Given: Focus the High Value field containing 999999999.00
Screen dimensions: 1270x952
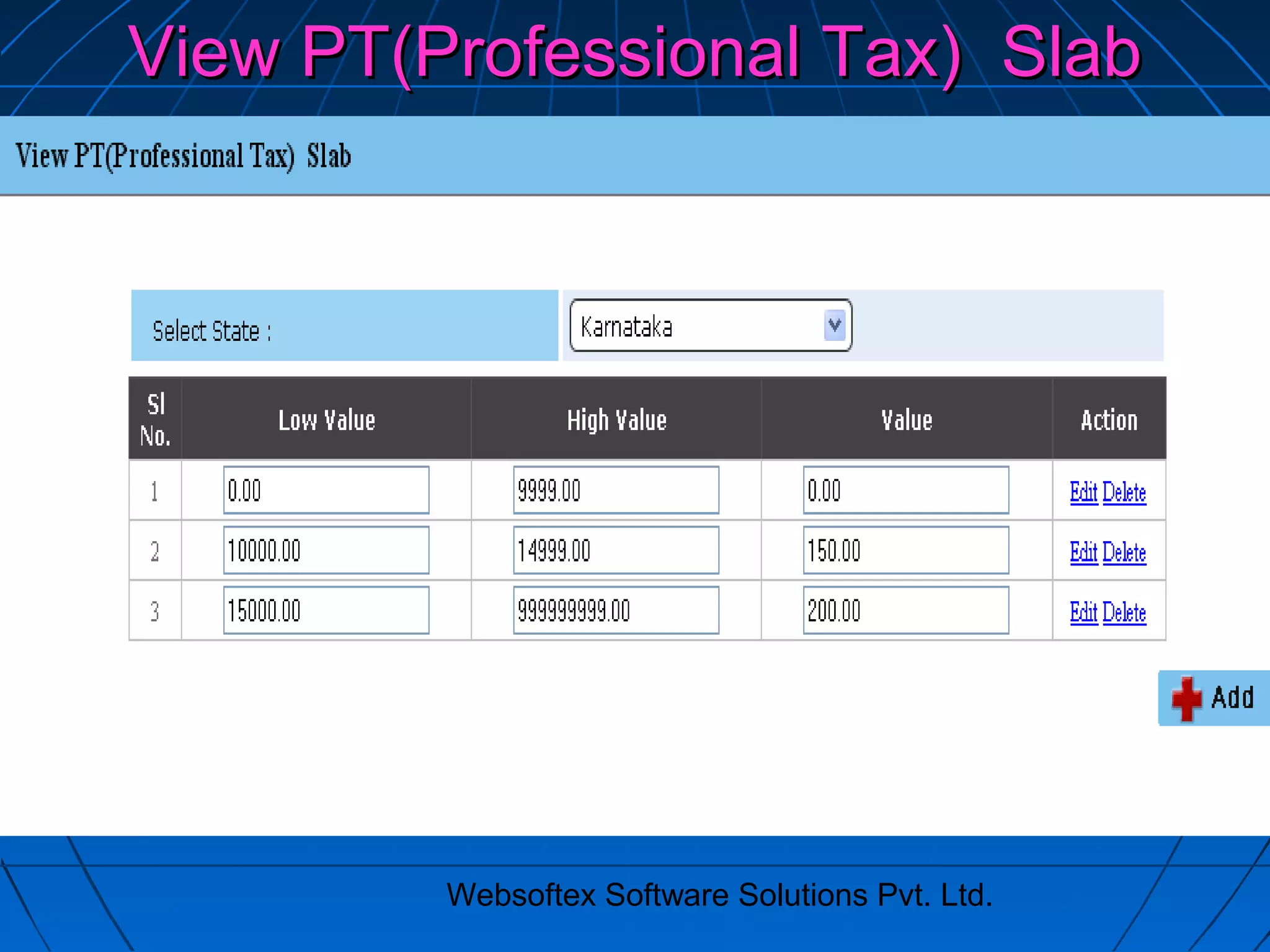Looking at the screenshot, I should coord(616,610).
